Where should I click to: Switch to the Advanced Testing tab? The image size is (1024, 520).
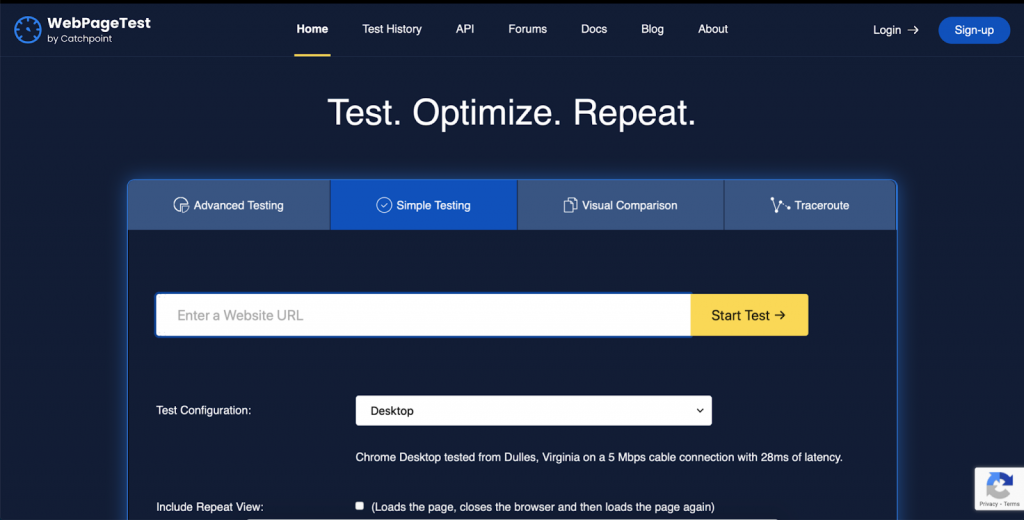click(x=229, y=205)
